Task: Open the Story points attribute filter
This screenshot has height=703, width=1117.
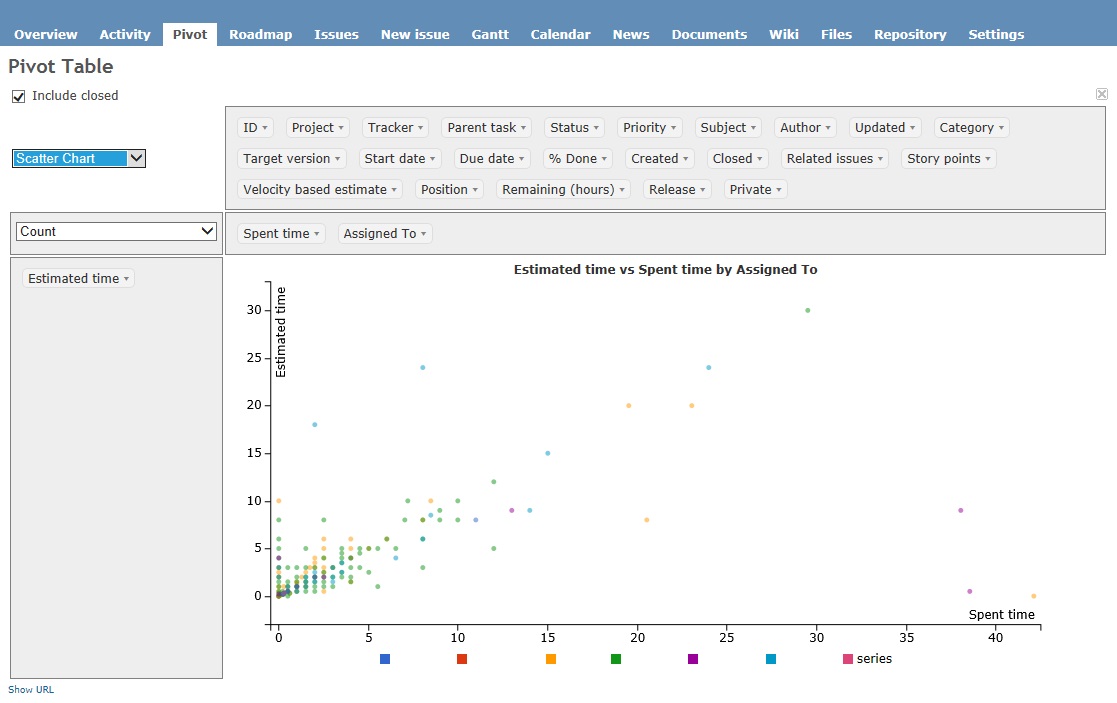Action: tap(948, 159)
